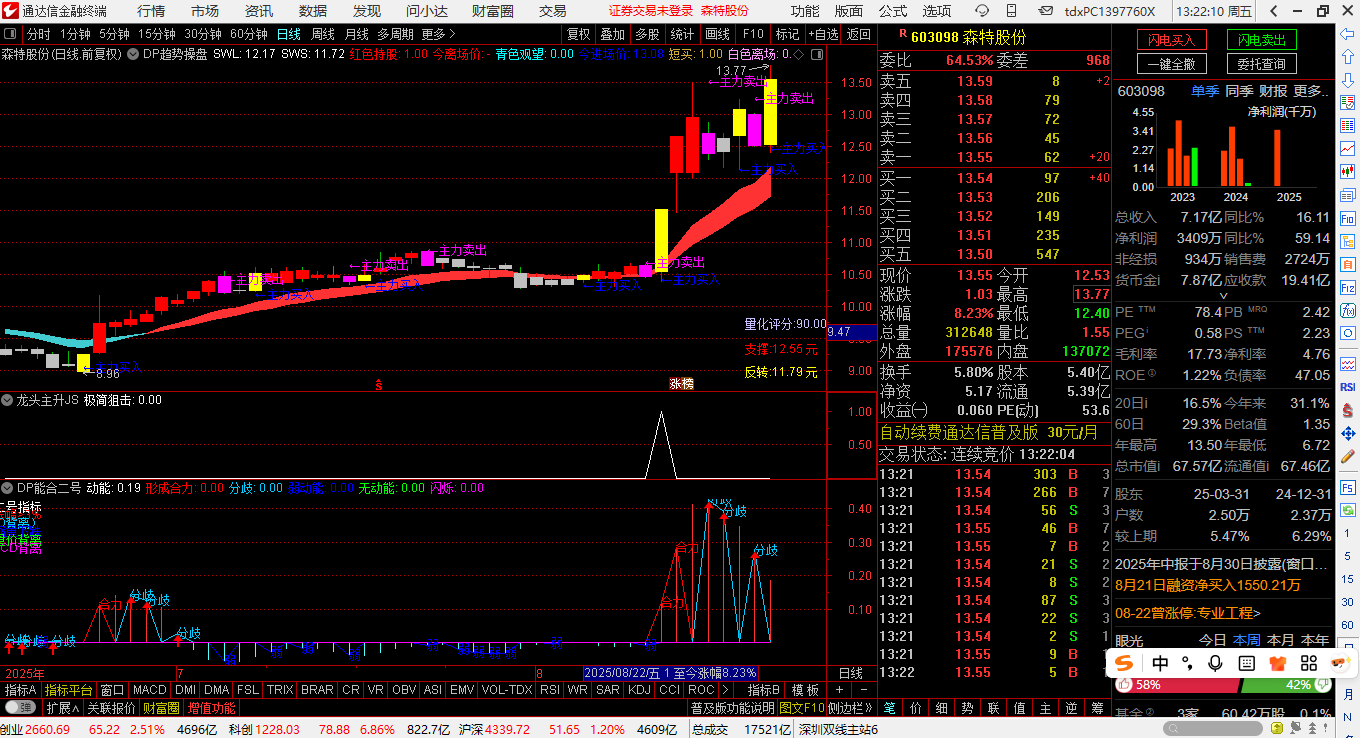Open the Sogou skin shirt icon
This screenshot has width=1360, height=738.
pos(1278,663)
